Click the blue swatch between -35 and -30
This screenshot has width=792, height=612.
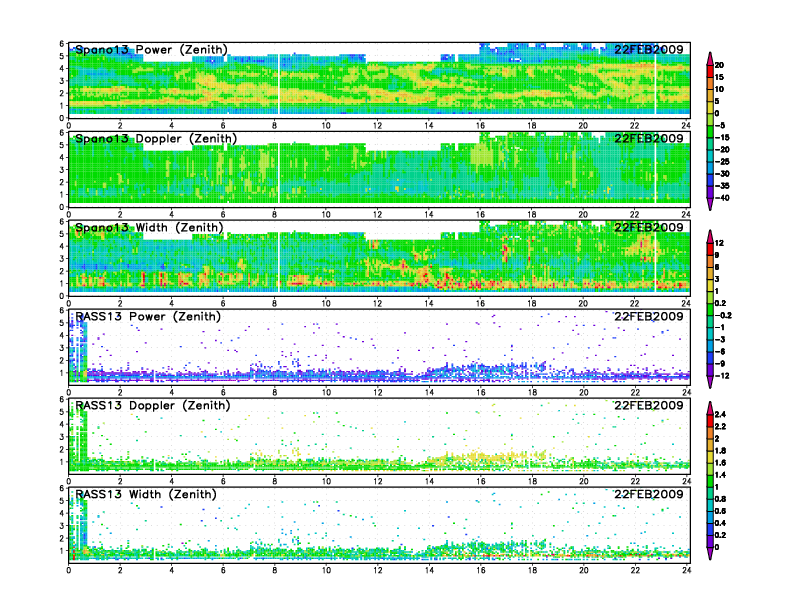710,180
